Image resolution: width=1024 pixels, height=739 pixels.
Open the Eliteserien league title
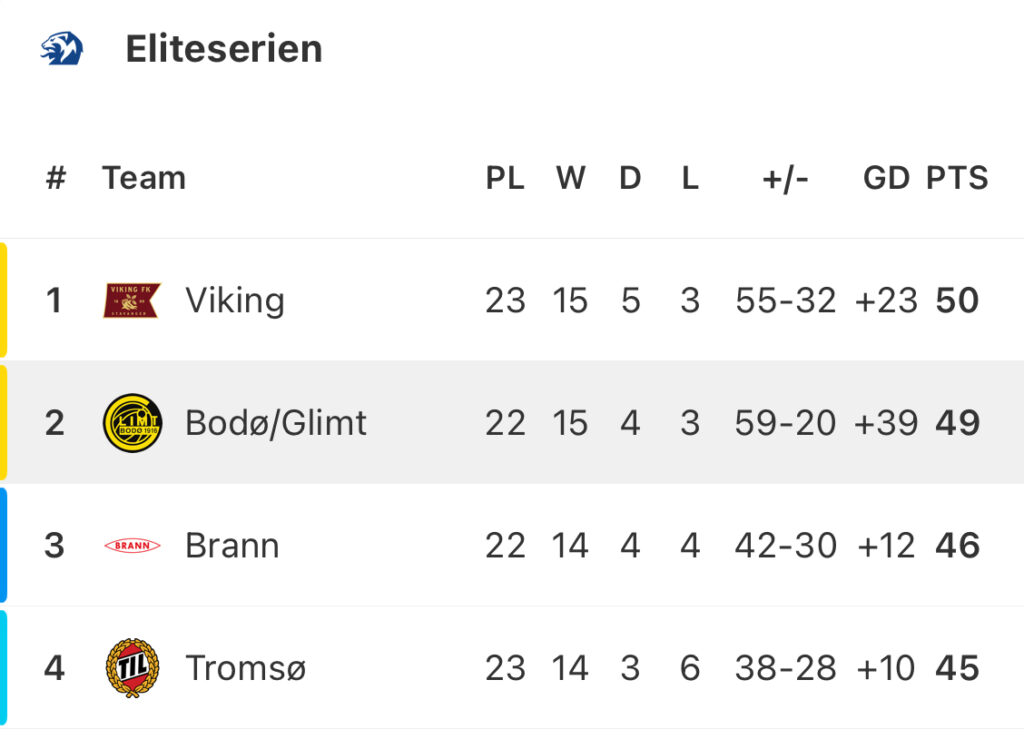click(x=224, y=49)
